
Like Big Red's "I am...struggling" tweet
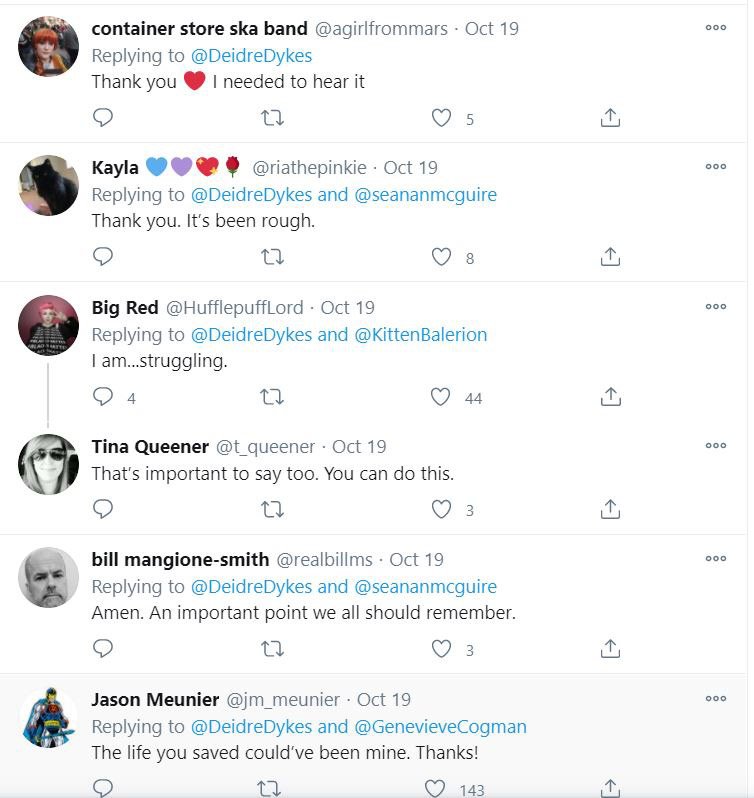coord(441,397)
